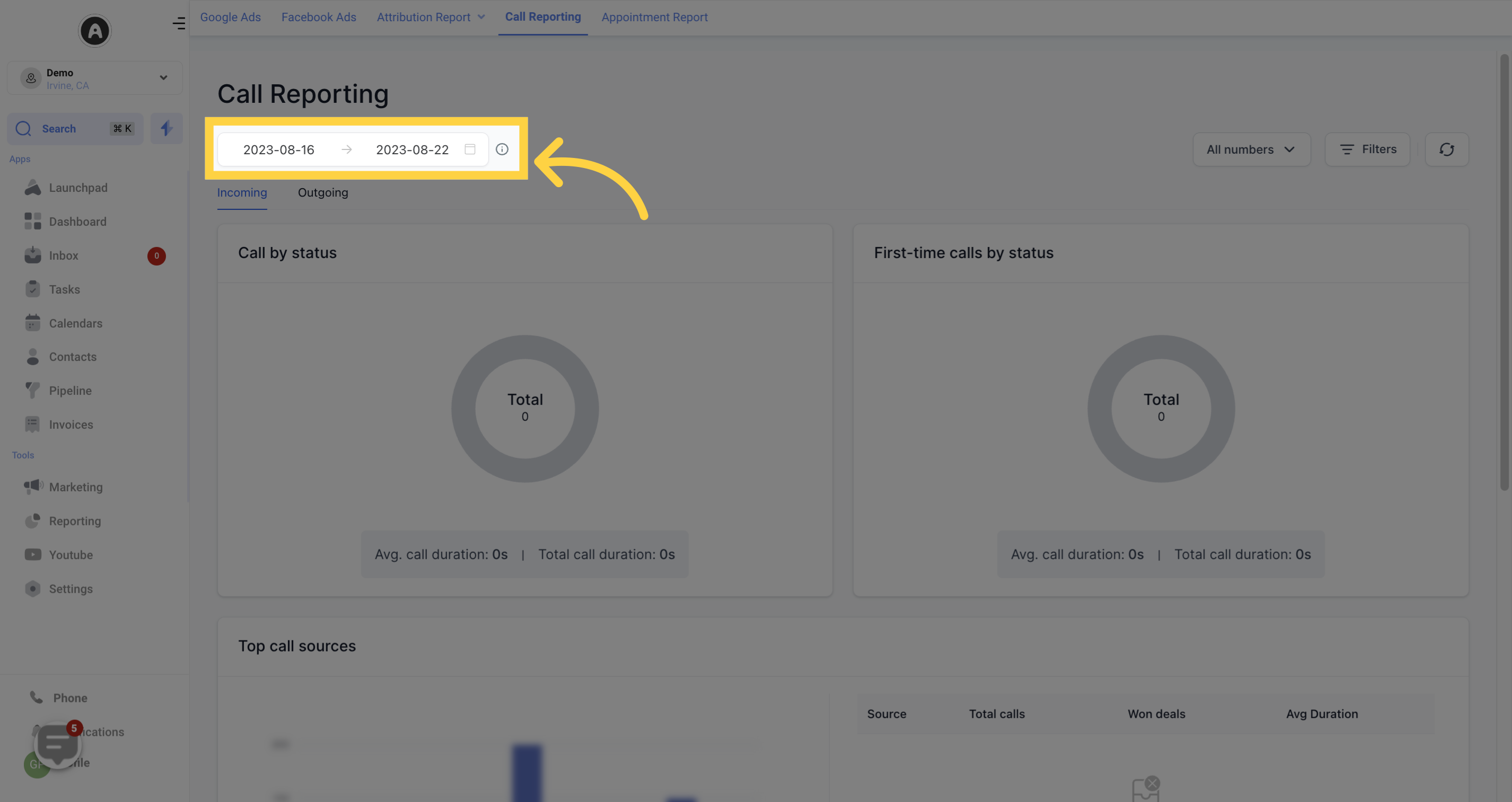Image resolution: width=1512 pixels, height=802 pixels.
Task: Click the Inbox notification badge
Action: point(157,256)
